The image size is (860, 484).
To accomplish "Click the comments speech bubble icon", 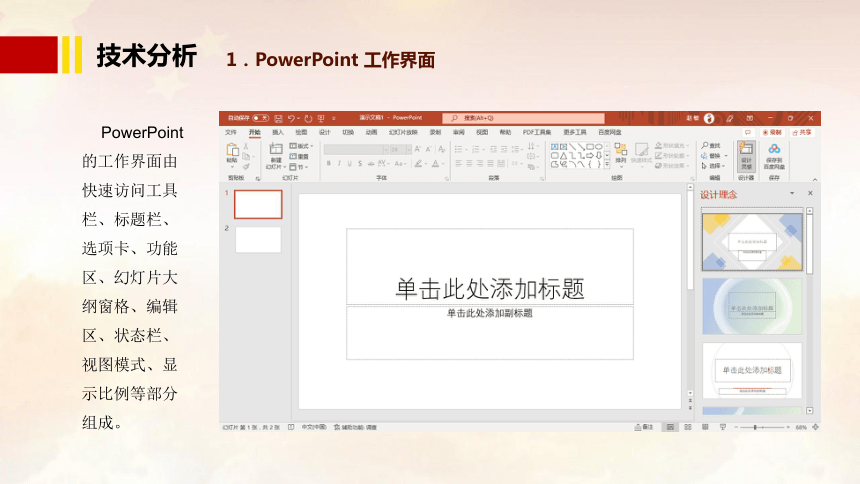I will 748,133.
